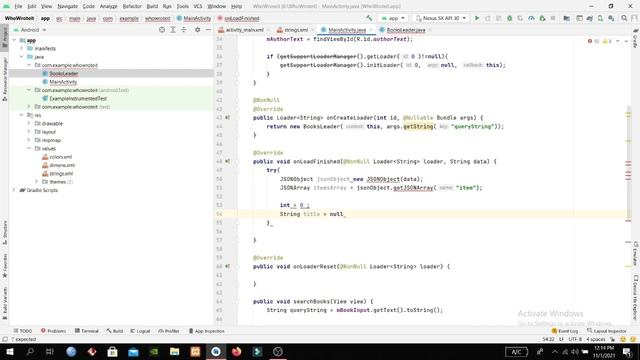Open the Project Structure folder icon in toolbar

click(x=567, y=18)
